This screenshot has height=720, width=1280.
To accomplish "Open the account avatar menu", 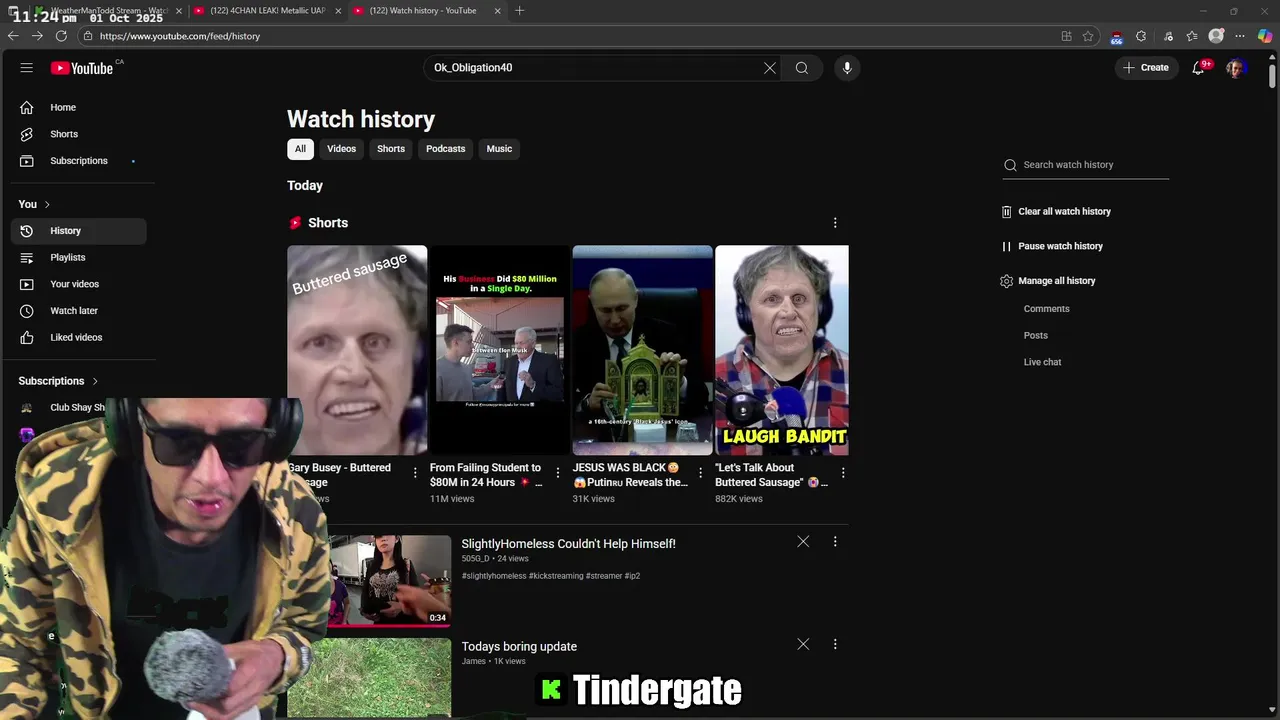I will tap(1235, 68).
